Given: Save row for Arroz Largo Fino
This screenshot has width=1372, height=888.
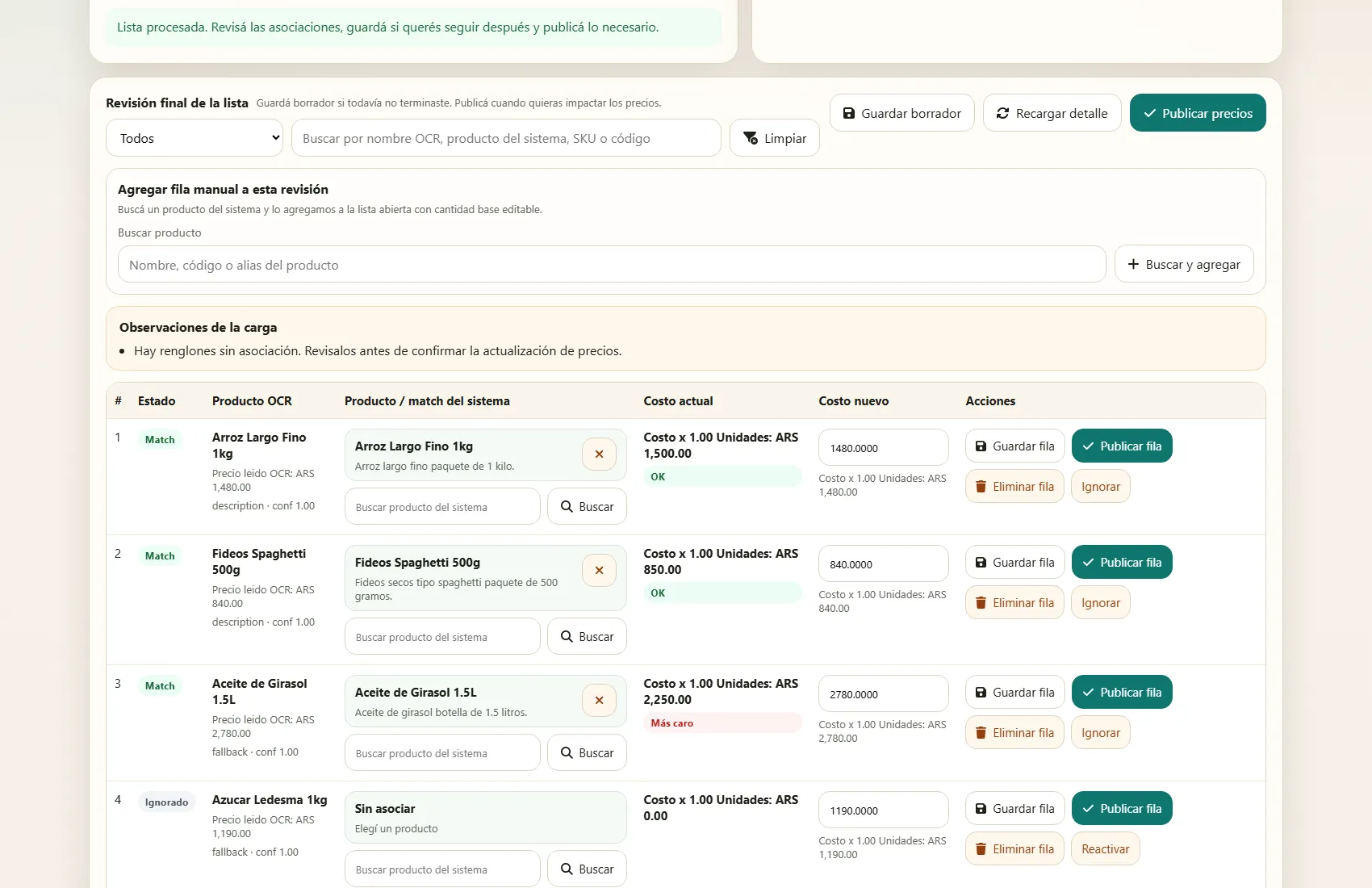Looking at the screenshot, I should [1015, 446].
